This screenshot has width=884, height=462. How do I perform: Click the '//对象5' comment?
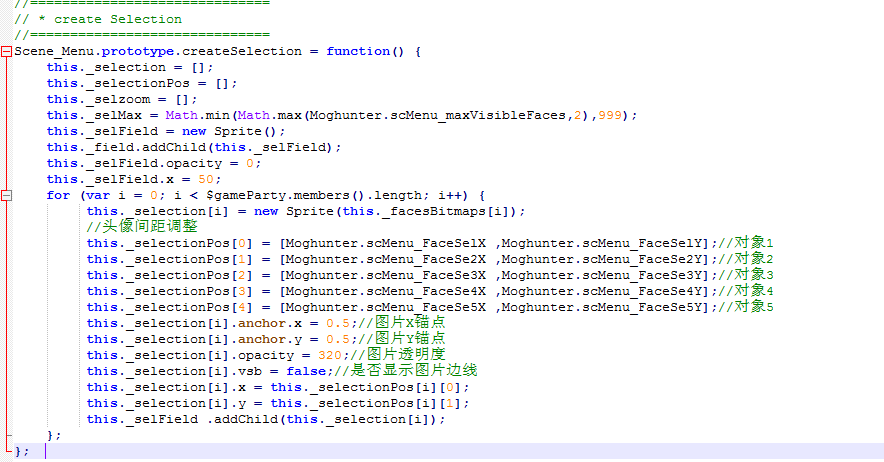pos(746,307)
